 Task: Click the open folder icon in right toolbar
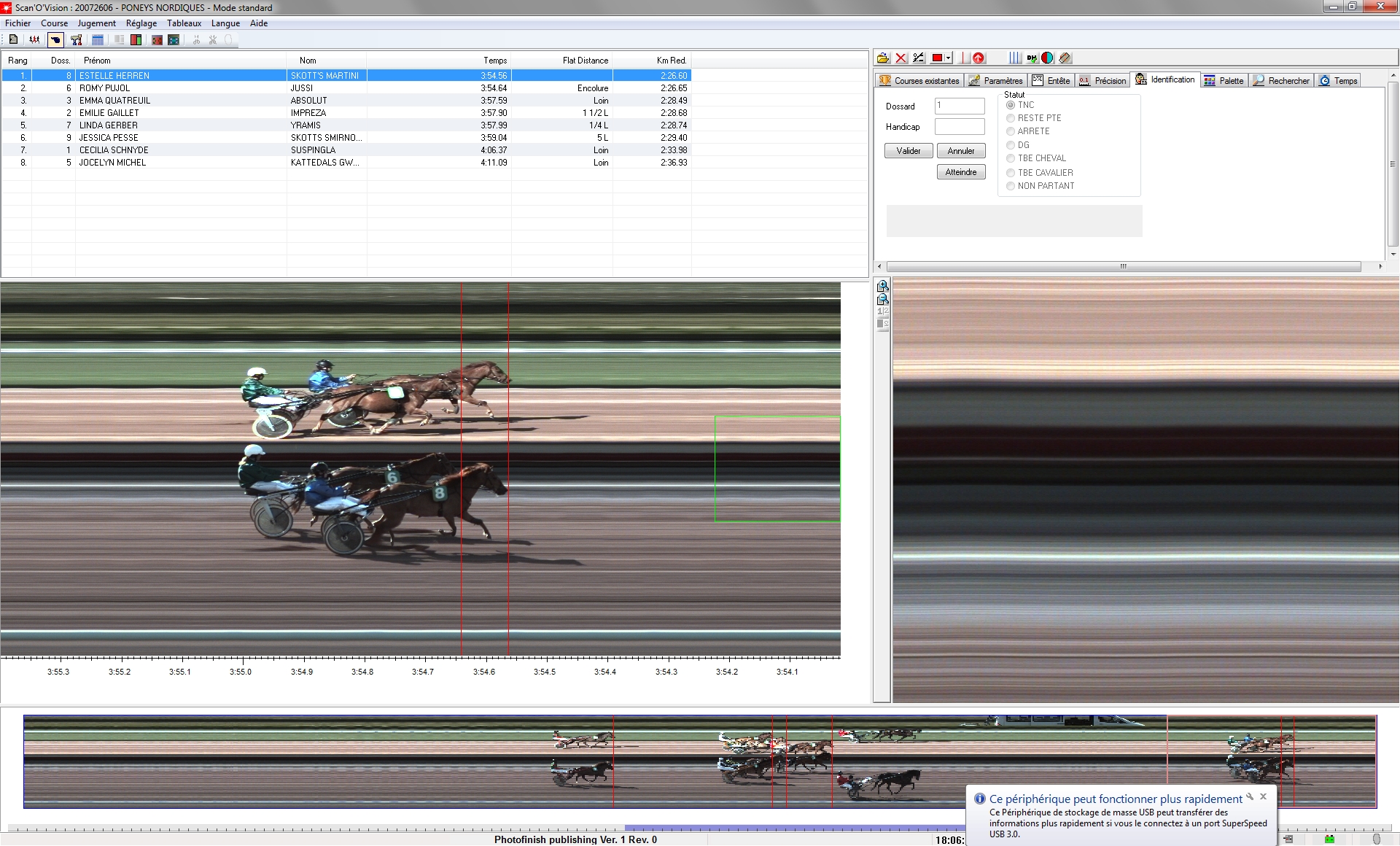click(x=883, y=58)
